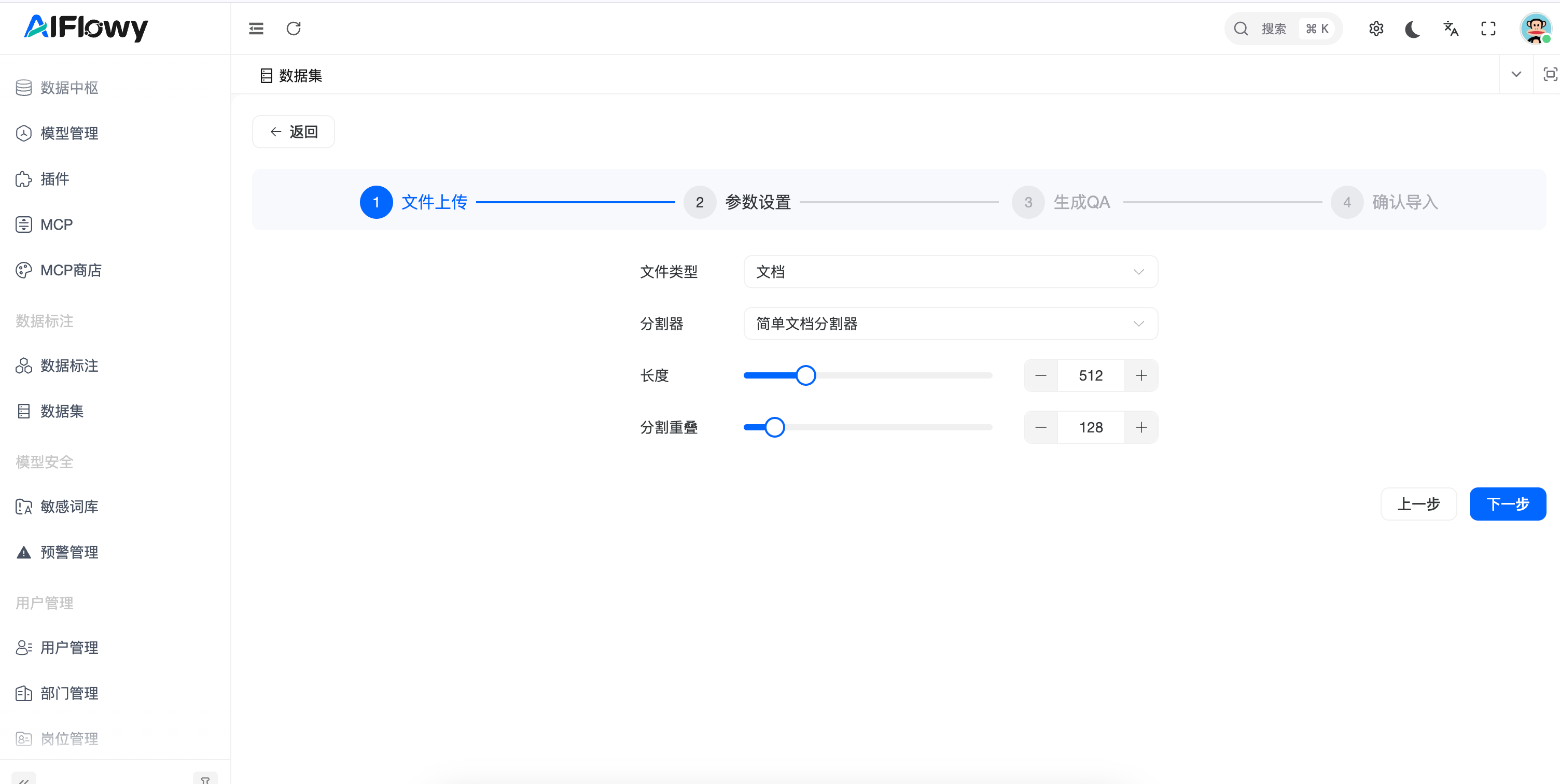Switch language via translate icon
The image size is (1560, 784).
click(1451, 29)
